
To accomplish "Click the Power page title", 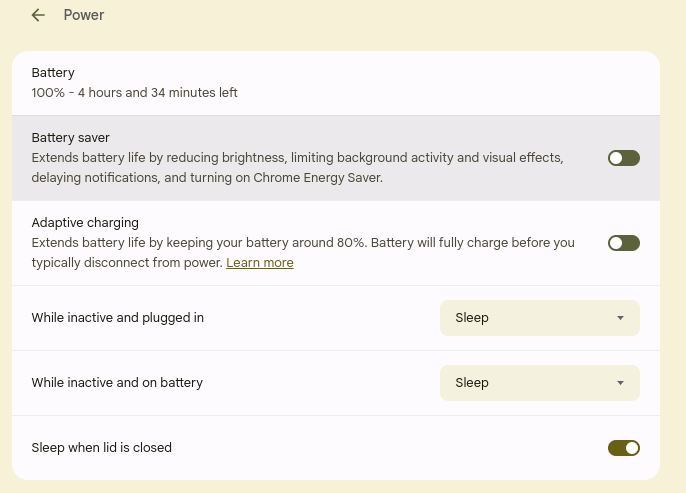I will coord(84,15).
